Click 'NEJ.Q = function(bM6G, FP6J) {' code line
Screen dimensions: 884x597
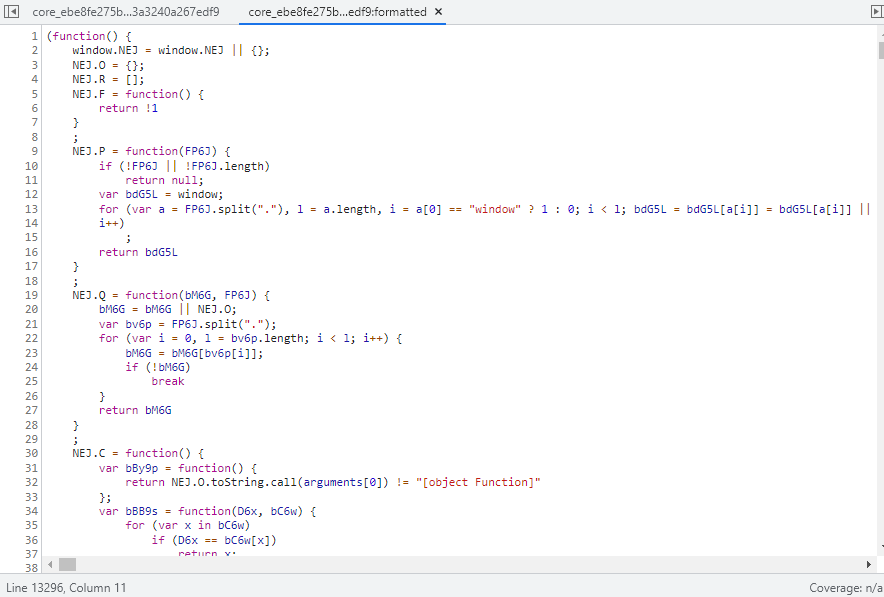(171, 295)
